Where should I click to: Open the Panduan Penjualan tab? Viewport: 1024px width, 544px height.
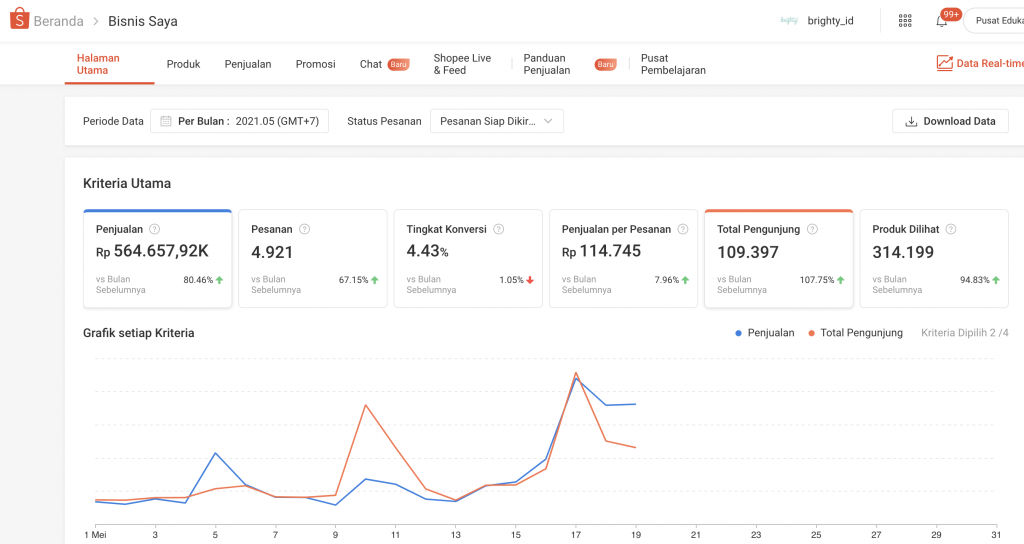pos(547,64)
